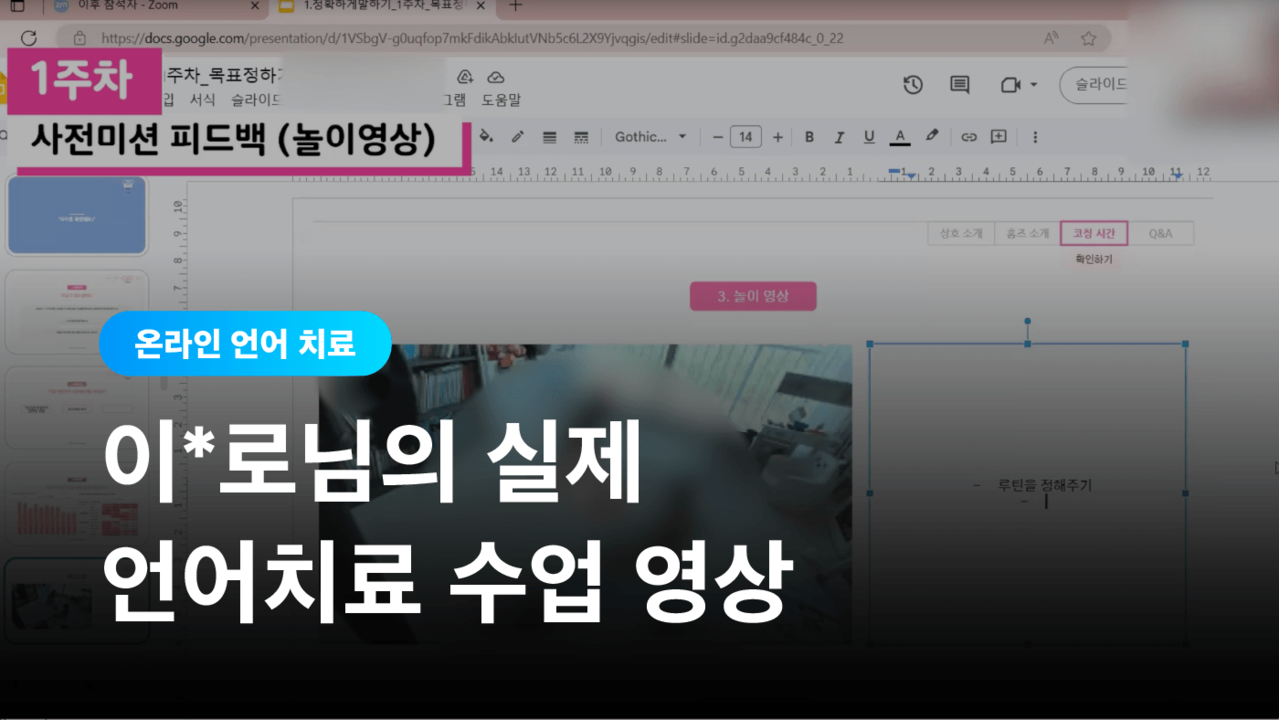Show the comment history panel
Screen dimensions: 1279x720
click(959, 85)
